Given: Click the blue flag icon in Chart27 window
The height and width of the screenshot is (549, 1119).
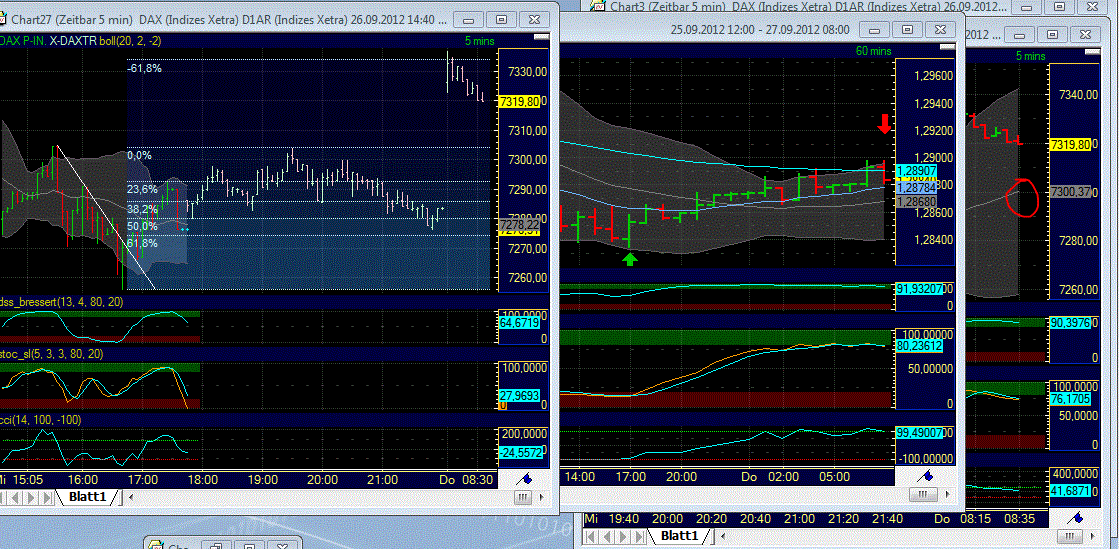Looking at the screenshot, I should [525, 478].
